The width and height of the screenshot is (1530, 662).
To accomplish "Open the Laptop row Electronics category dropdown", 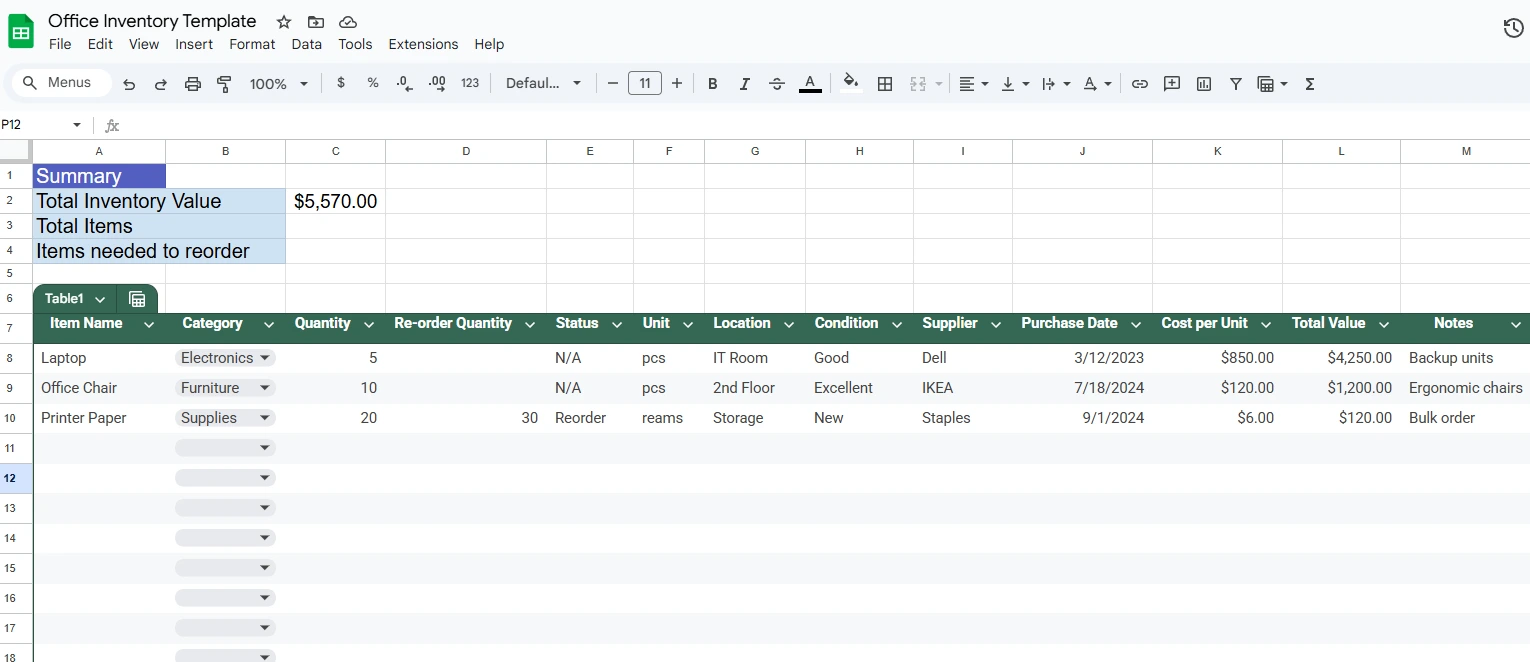I will tap(264, 358).
